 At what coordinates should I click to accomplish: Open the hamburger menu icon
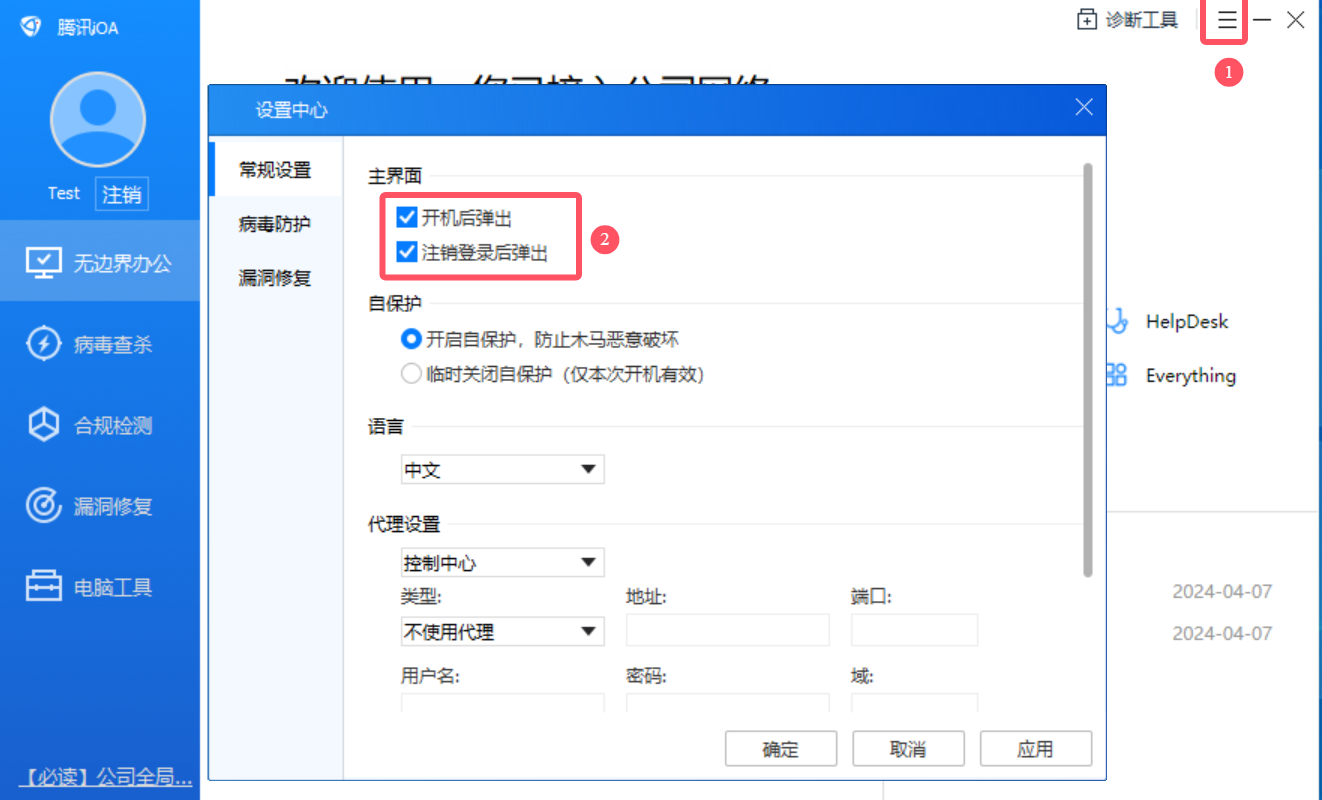[1227, 20]
